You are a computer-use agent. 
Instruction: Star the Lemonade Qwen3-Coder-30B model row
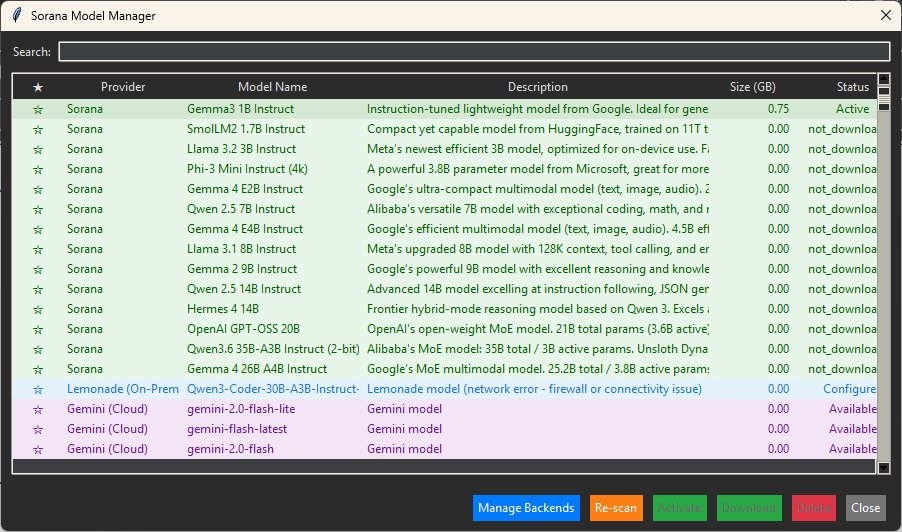point(38,389)
